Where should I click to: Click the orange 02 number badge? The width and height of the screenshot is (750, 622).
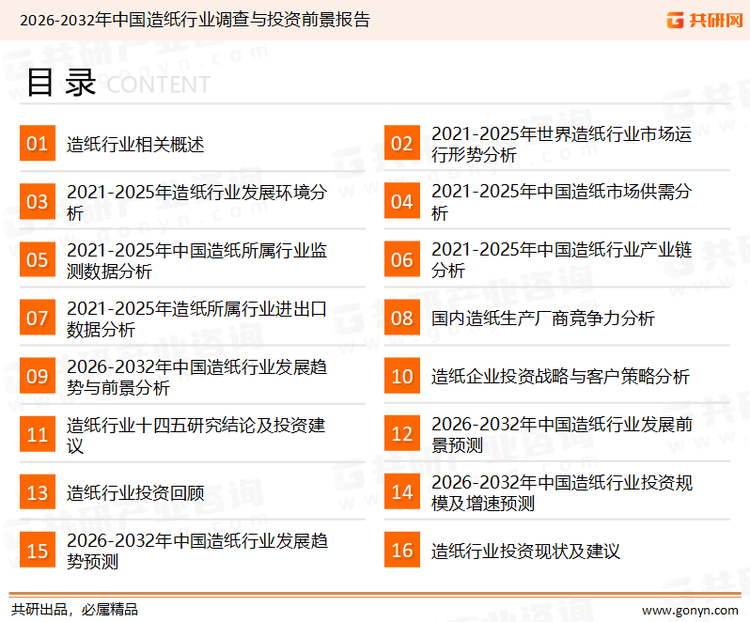402,144
